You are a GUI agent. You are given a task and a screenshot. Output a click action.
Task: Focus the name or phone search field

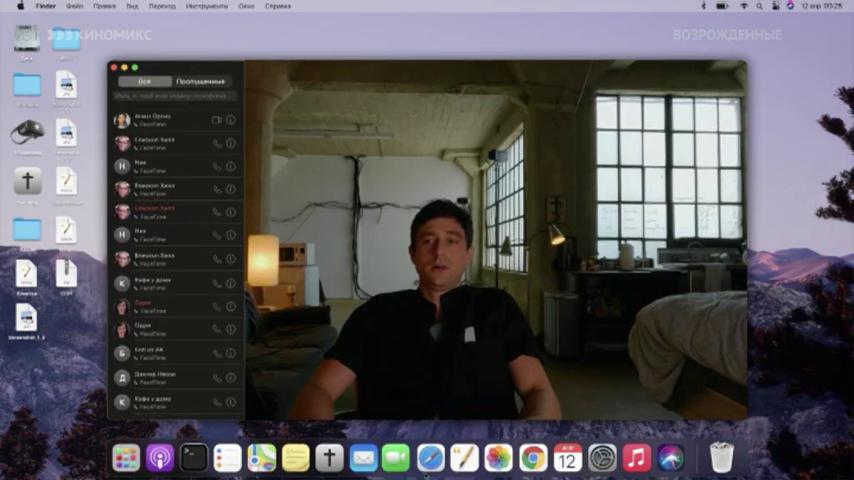pos(175,96)
